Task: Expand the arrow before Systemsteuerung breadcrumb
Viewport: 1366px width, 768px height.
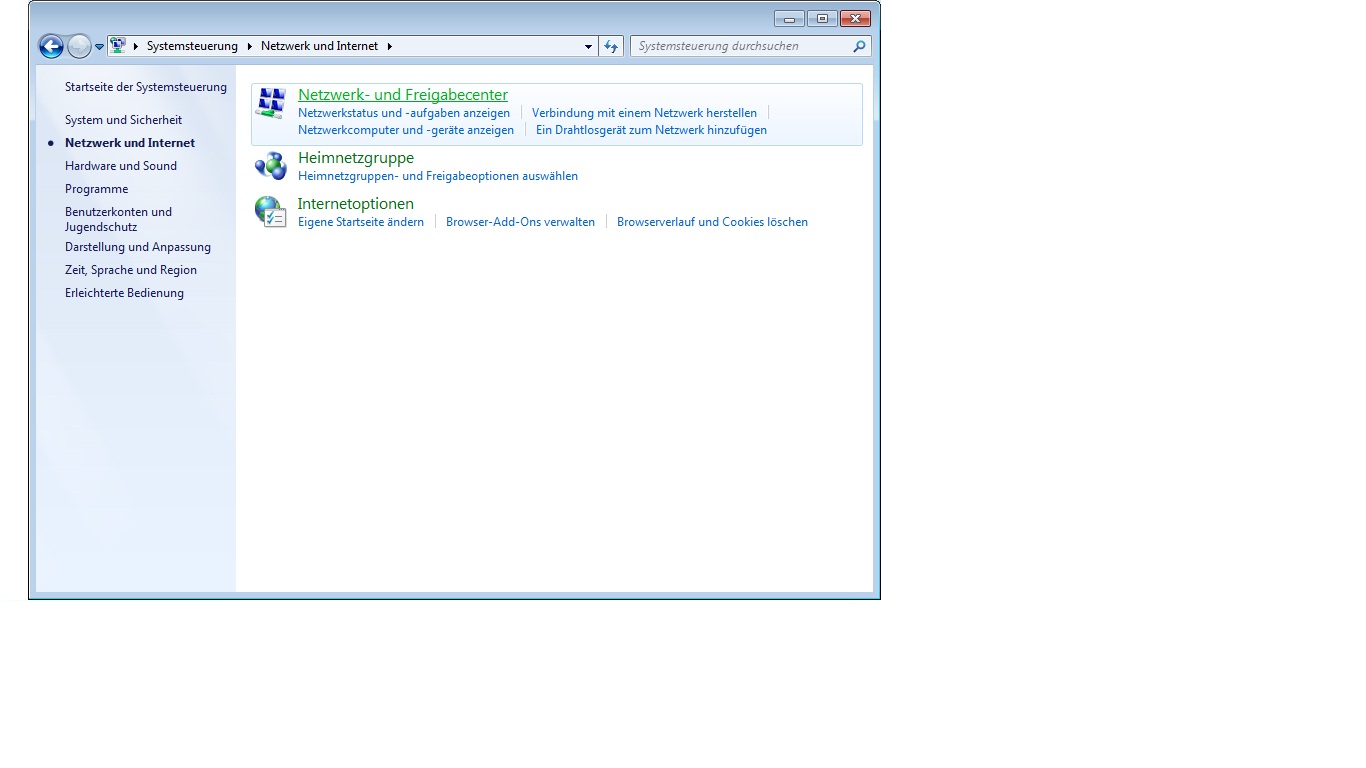Action: (135, 46)
